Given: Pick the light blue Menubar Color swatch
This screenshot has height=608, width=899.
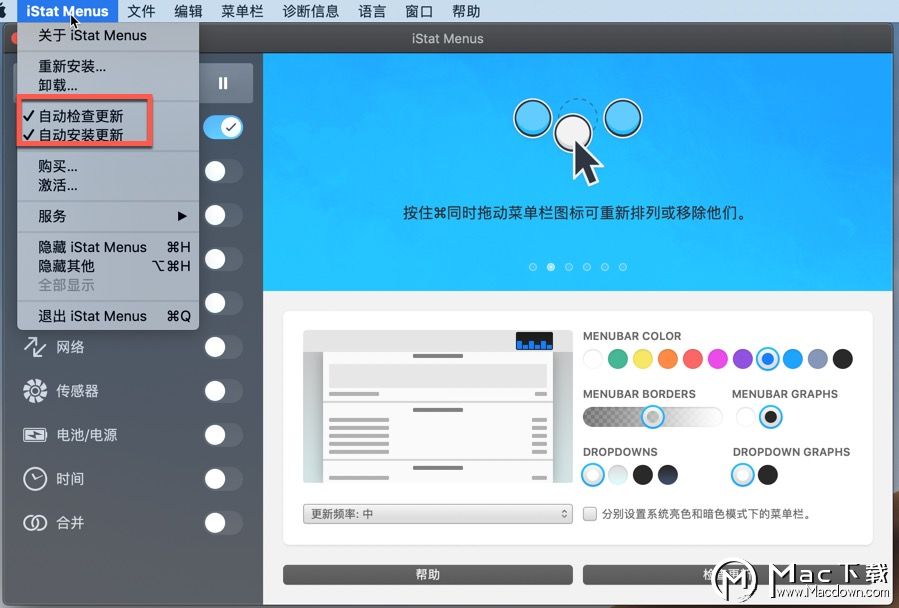Looking at the screenshot, I should [x=793, y=359].
